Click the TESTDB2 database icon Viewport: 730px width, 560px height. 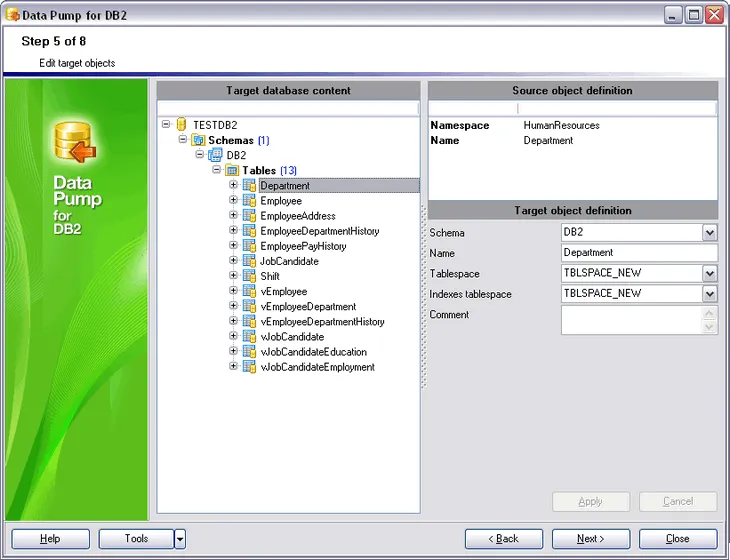click(182, 125)
